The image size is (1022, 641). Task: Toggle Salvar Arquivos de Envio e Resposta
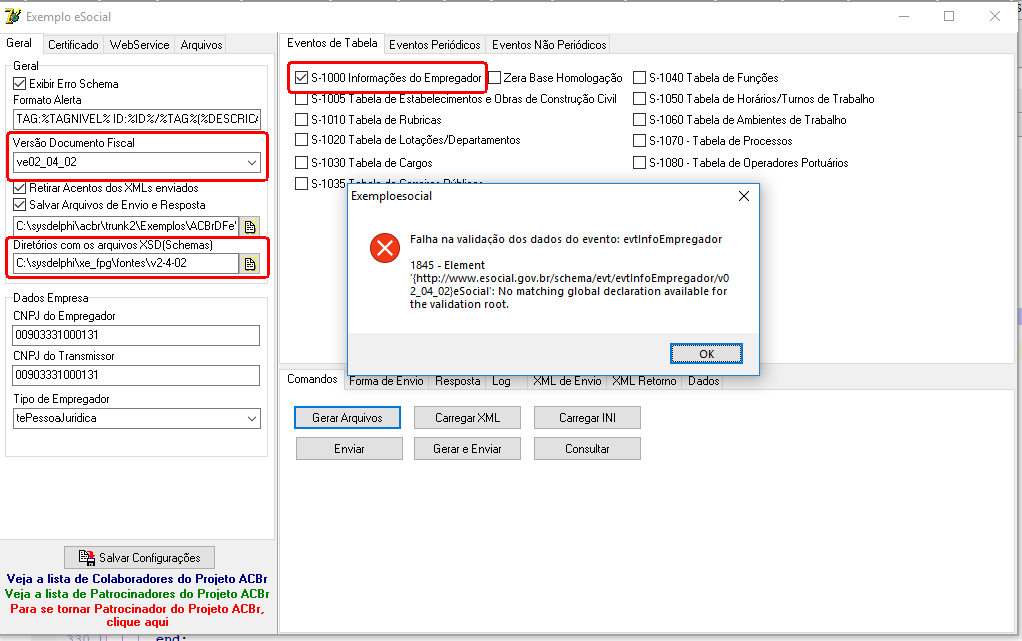coord(20,205)
